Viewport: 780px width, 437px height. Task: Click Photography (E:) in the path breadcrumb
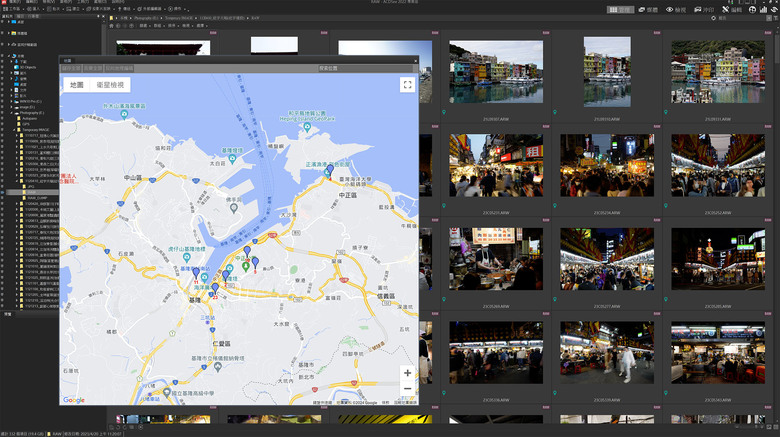pos(145,18)
